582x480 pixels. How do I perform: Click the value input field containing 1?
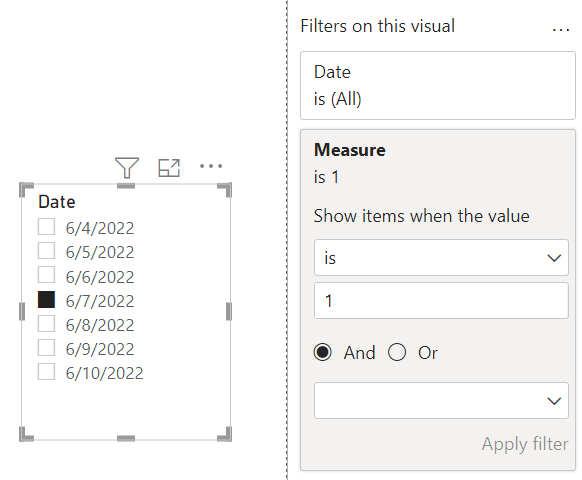(441, 300)
